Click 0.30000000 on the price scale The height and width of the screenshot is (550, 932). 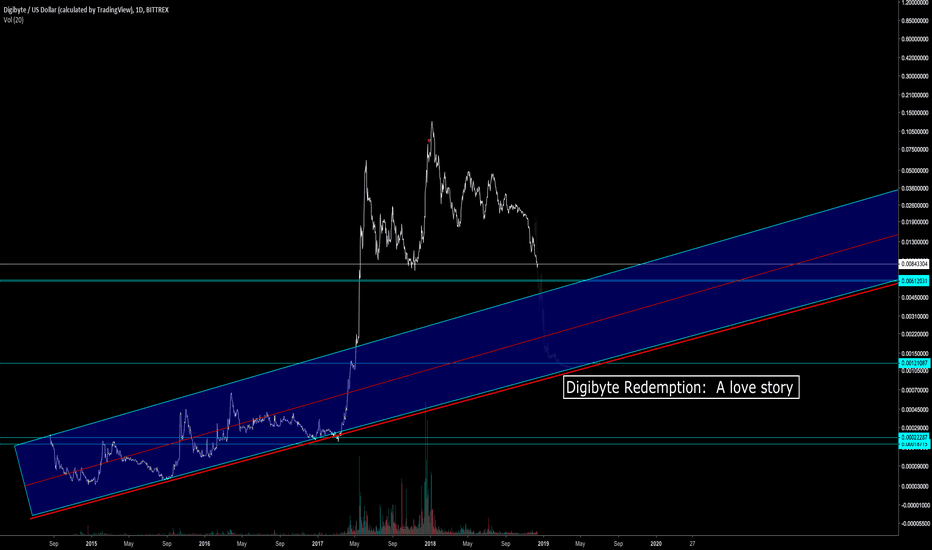coord(915,76)
